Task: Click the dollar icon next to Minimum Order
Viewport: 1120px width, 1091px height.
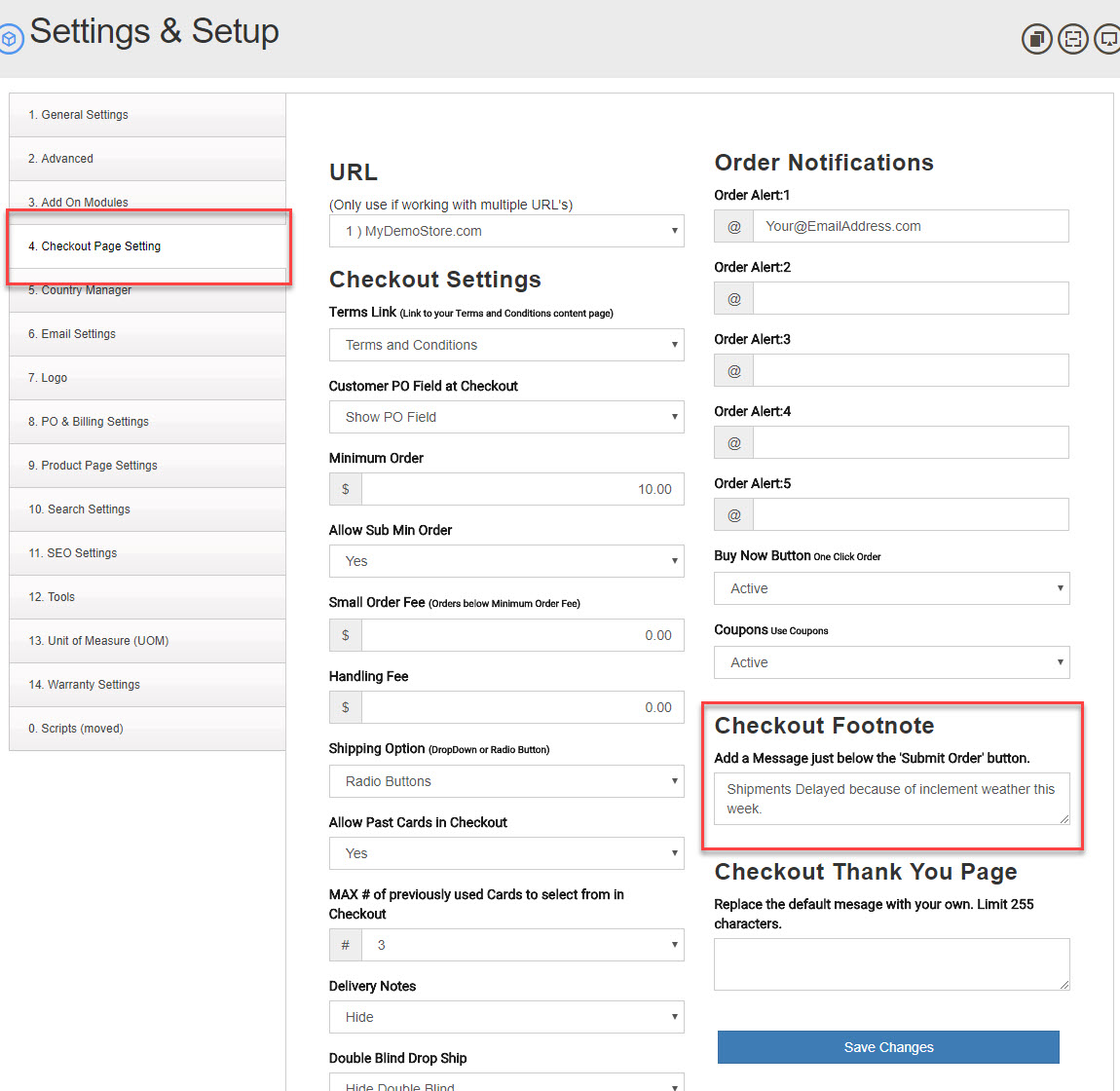Action: coord(346,489)
